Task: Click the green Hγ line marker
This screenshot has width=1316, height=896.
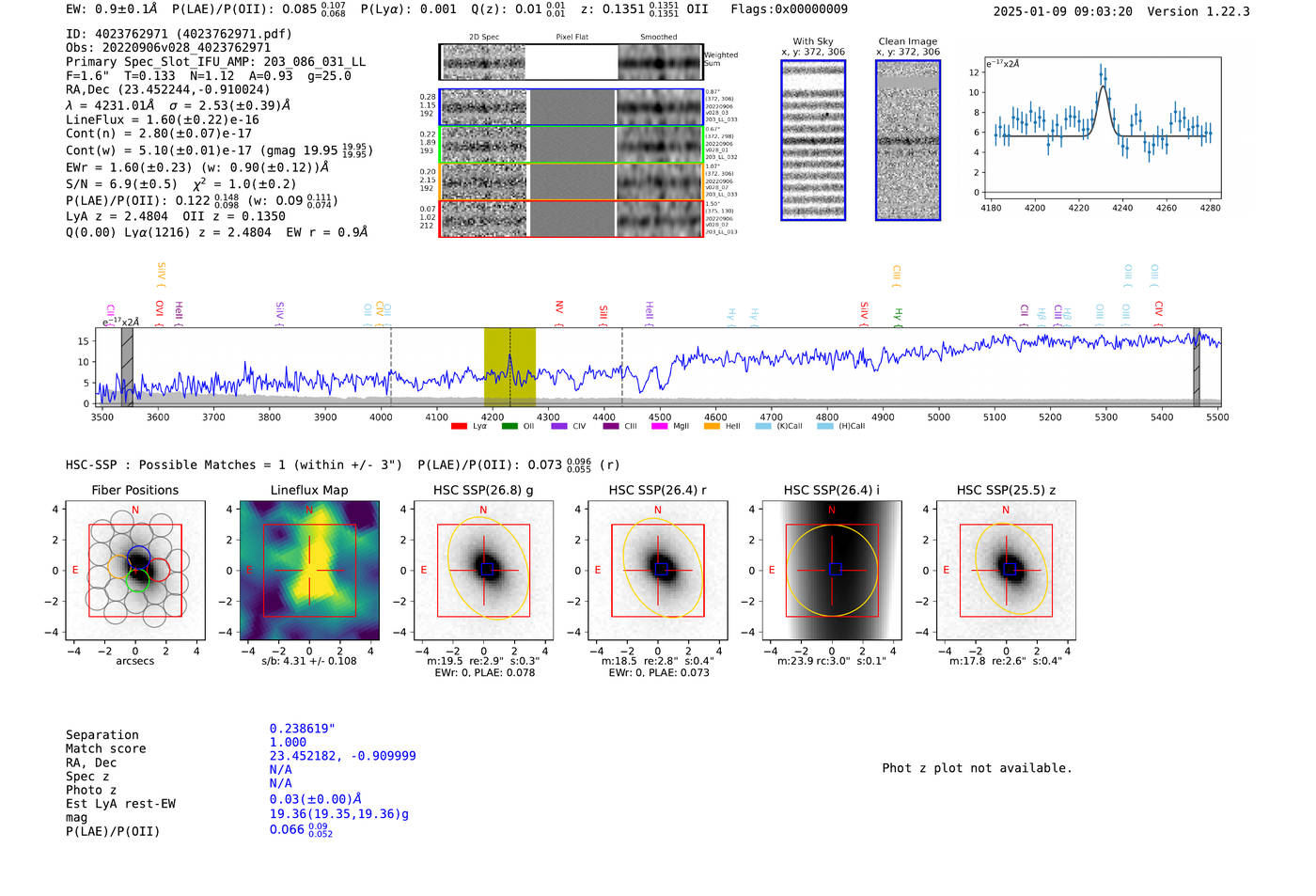Action: coord(898,318)
